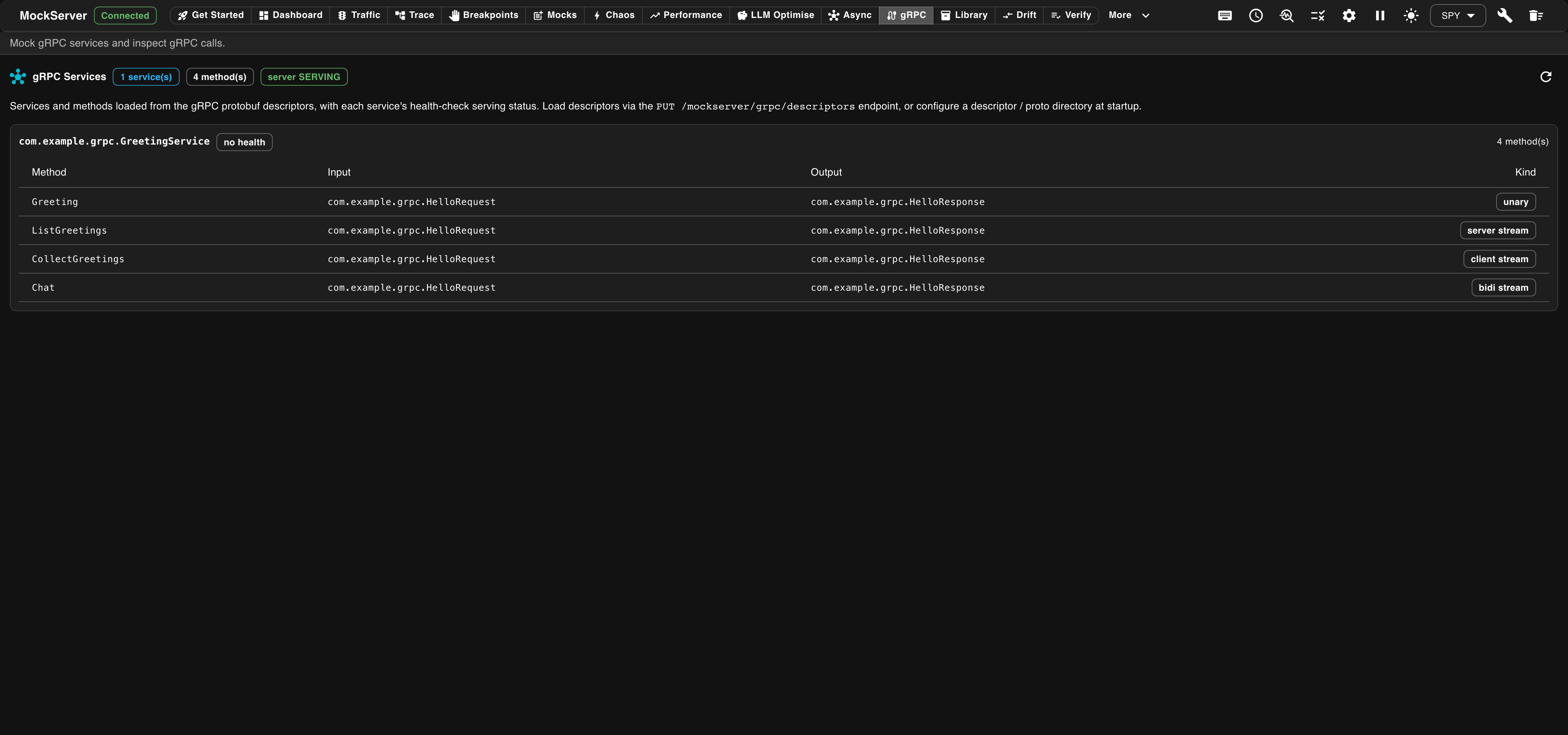The height and width of the screenshot is (735, 1568).
Task: Pause updates with the pause icon
Action: [1380, 15]
